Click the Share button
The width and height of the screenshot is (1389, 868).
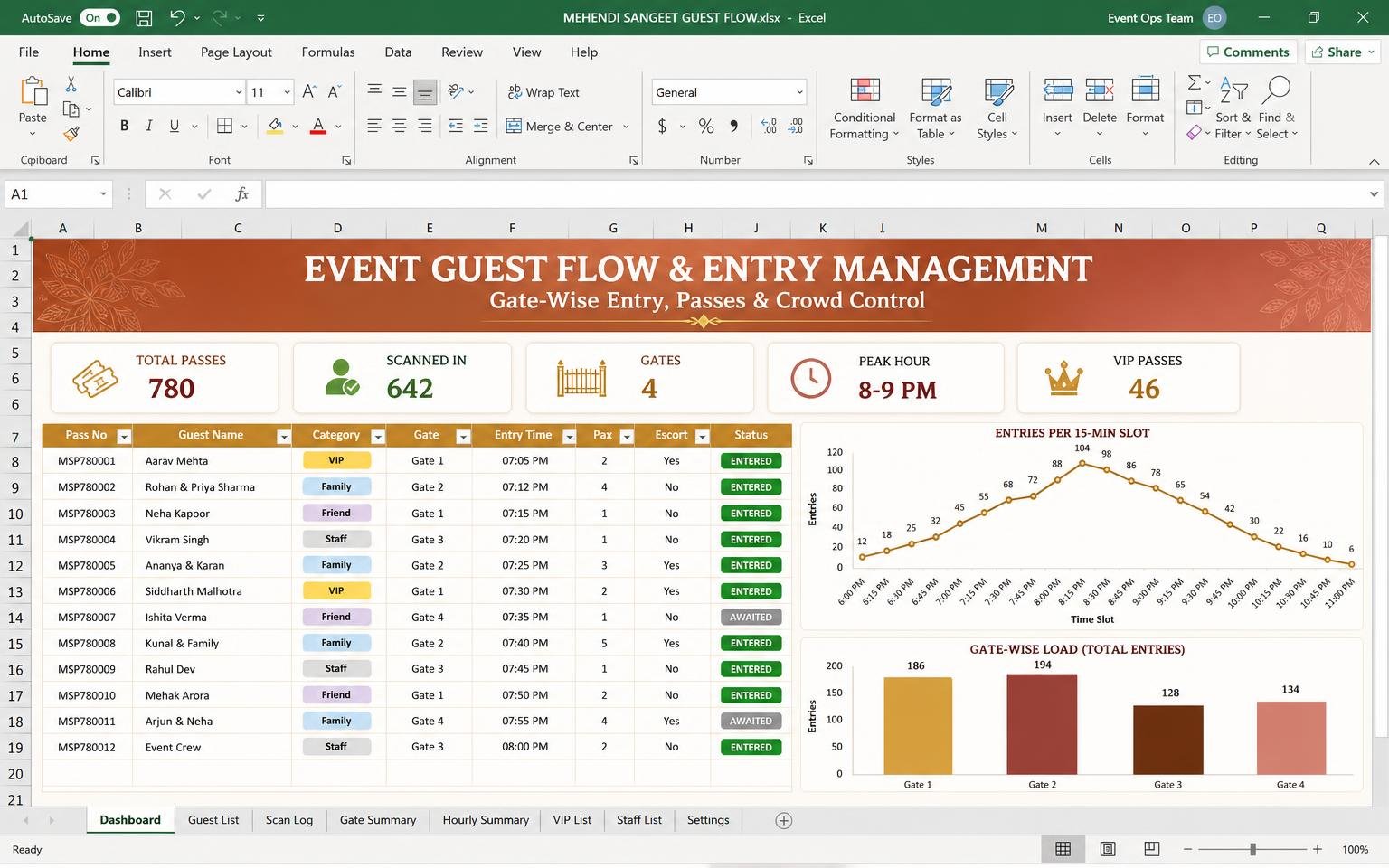[x=1342, y=52]
